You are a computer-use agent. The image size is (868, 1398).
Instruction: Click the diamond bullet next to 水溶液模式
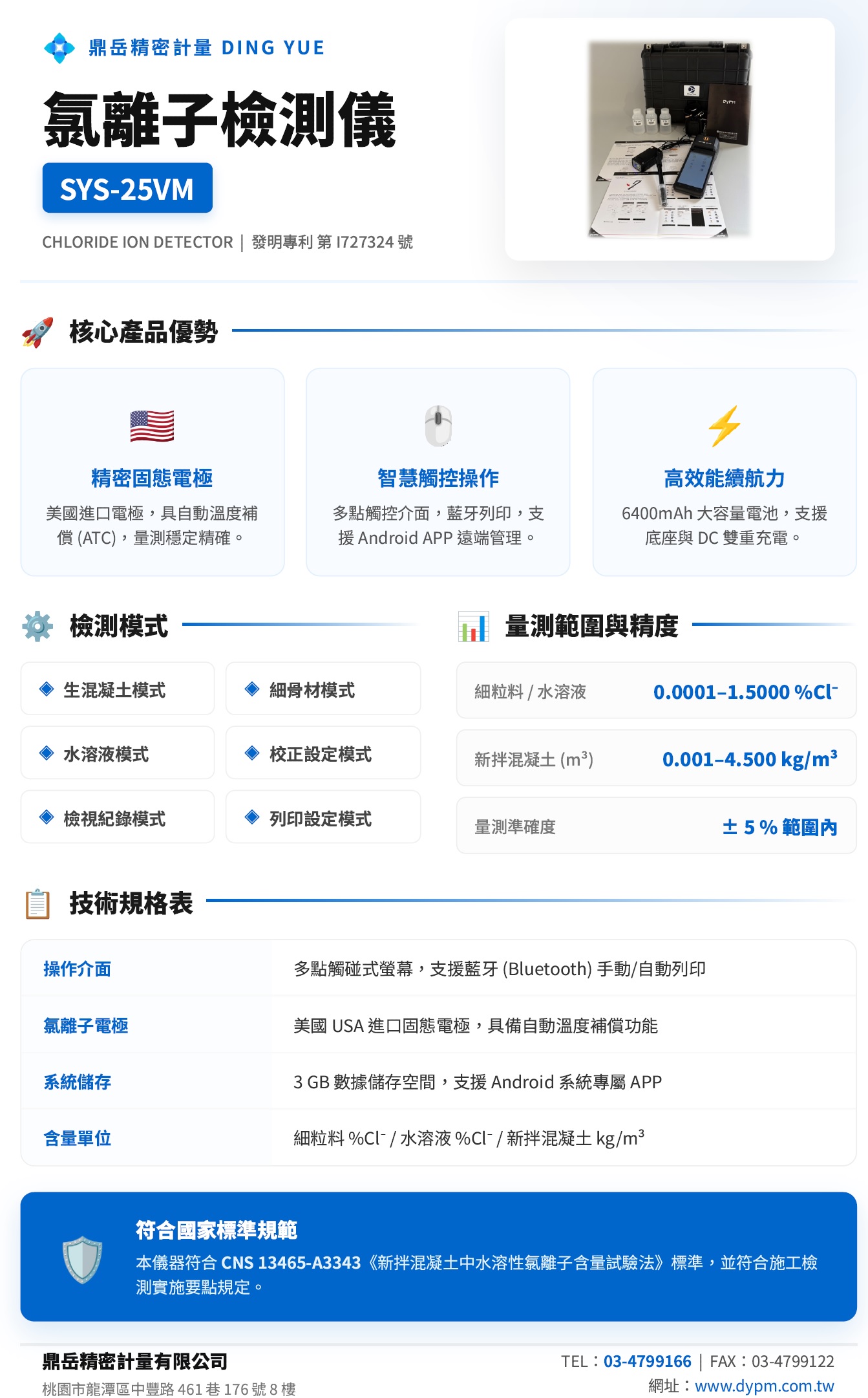47,753
